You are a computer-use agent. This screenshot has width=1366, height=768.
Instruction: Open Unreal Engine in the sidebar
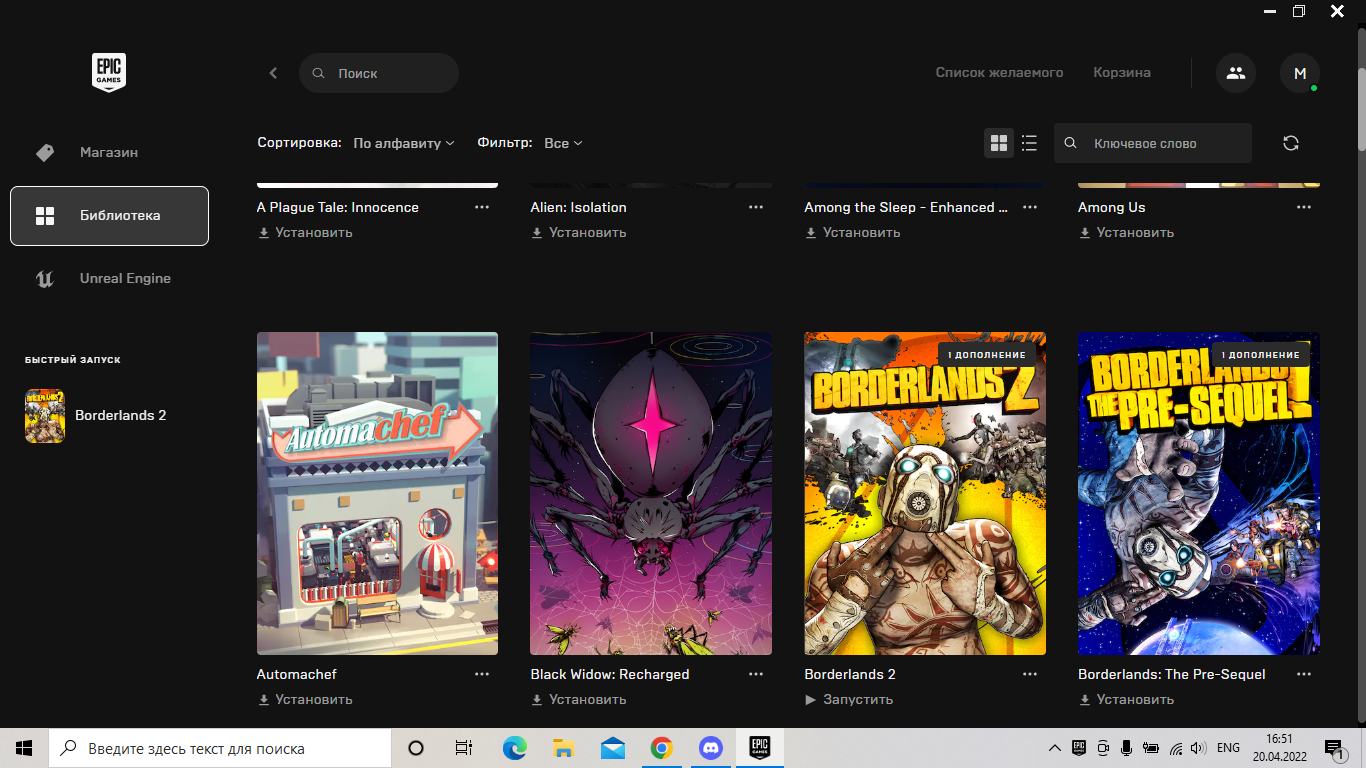[x=109, y=279]
